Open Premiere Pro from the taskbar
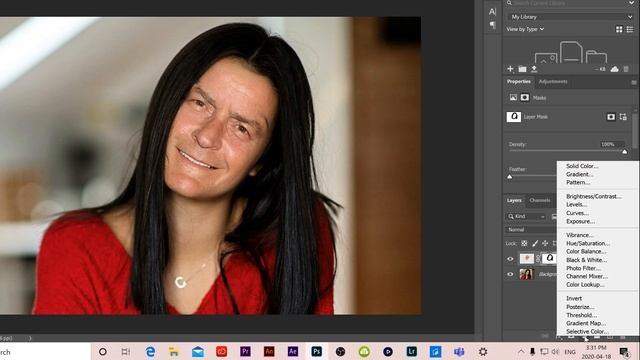 coord(245,351)
